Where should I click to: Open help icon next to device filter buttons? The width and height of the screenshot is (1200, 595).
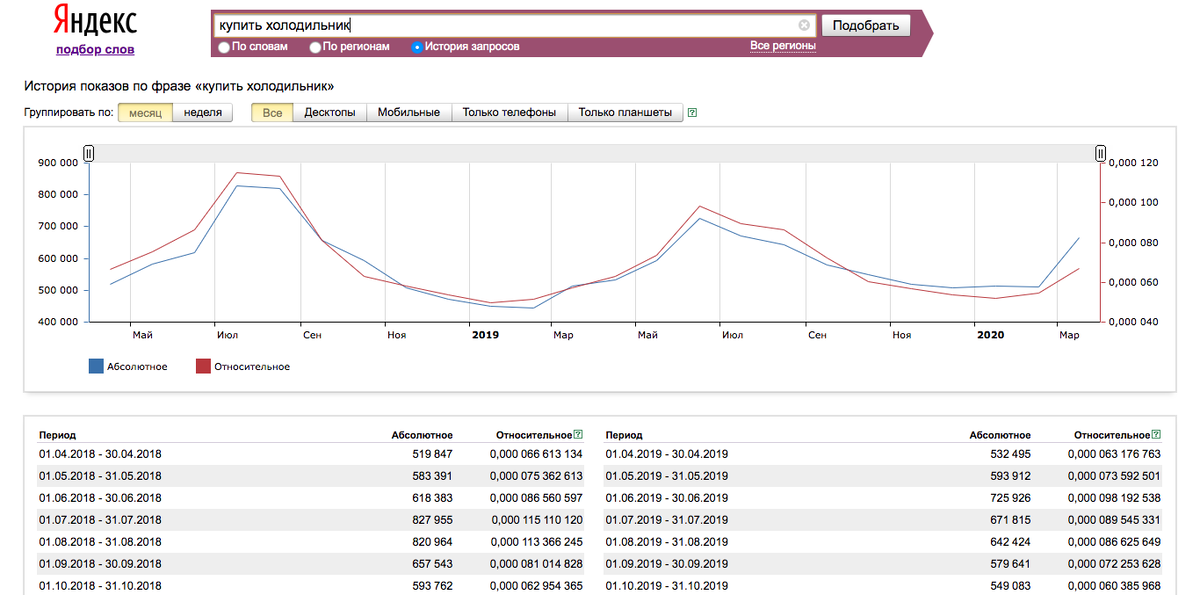692,113
